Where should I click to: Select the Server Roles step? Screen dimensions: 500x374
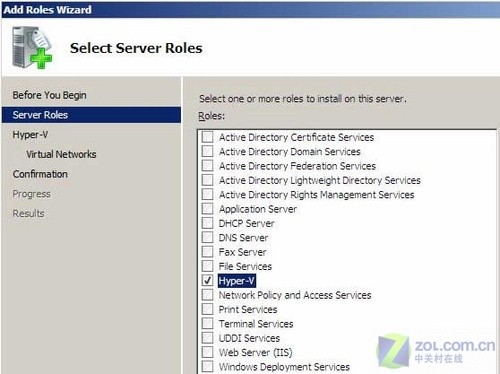tap(91, 115)
